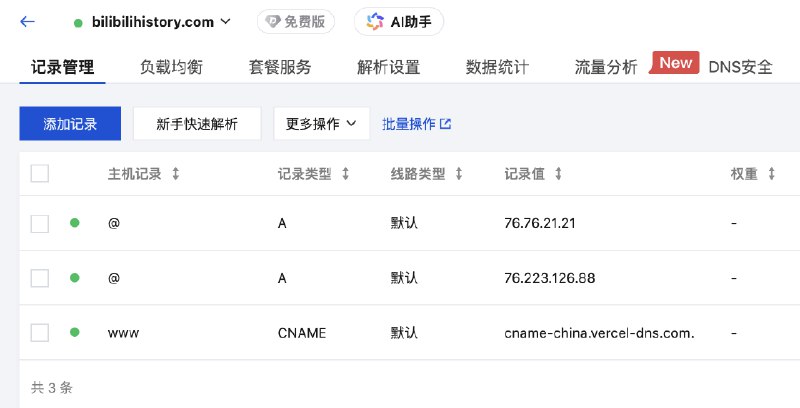Click the @ host of the 76.76.21.21 row
This screenshot has height=408, width=800.
pos(114,223)
